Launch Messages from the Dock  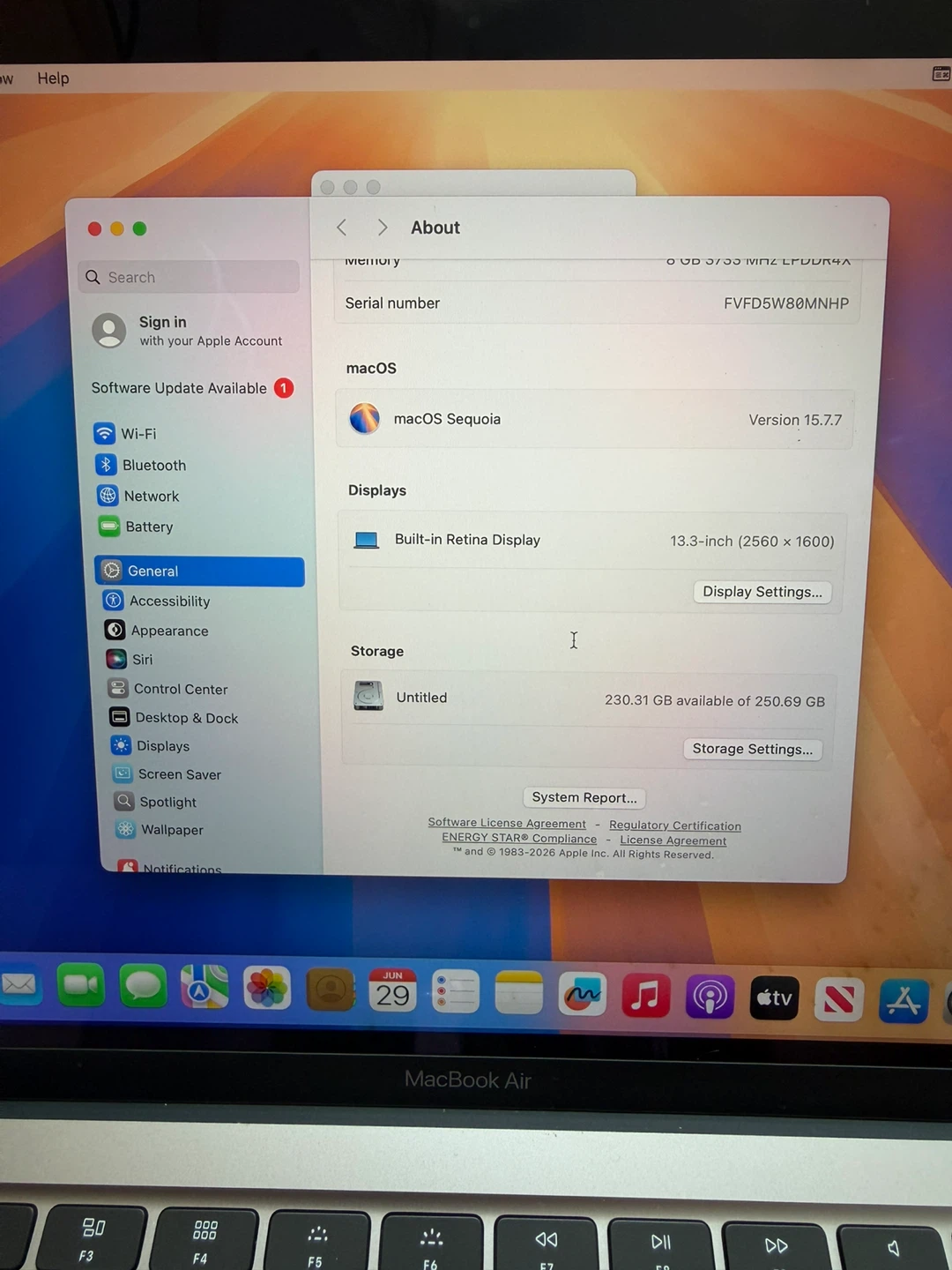click(143, 986)
